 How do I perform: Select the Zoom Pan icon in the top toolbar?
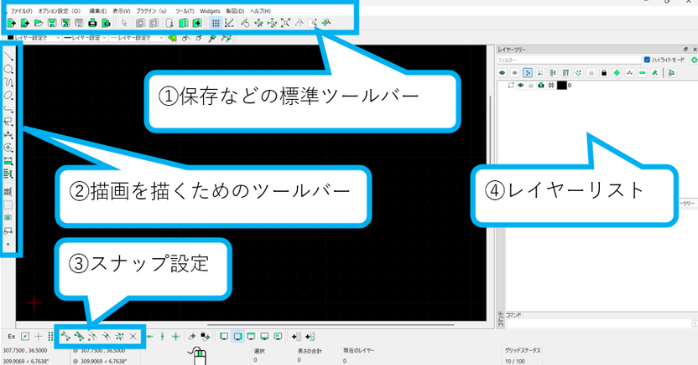click(326, 23)
